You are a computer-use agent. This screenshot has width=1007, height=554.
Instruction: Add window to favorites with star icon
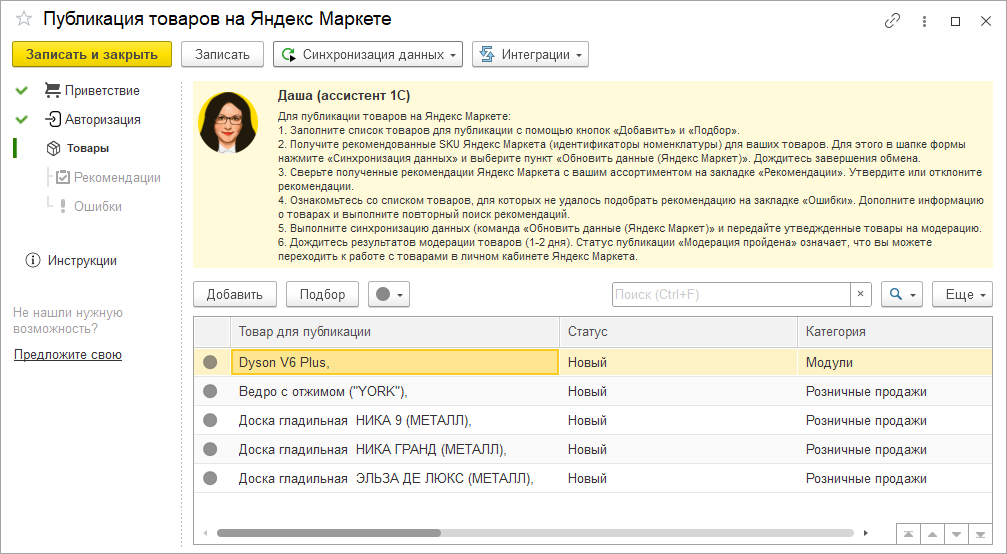(x=24, y=19)
